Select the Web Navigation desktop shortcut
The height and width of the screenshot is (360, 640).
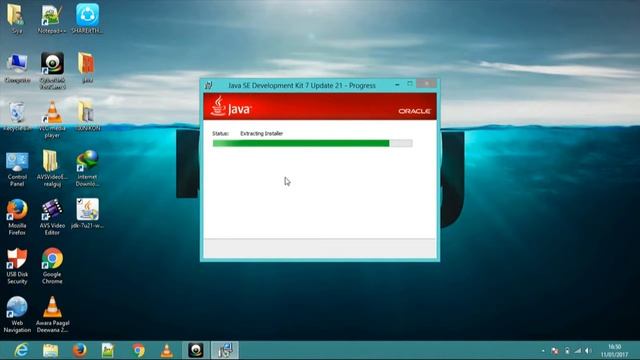click(17, 315)
